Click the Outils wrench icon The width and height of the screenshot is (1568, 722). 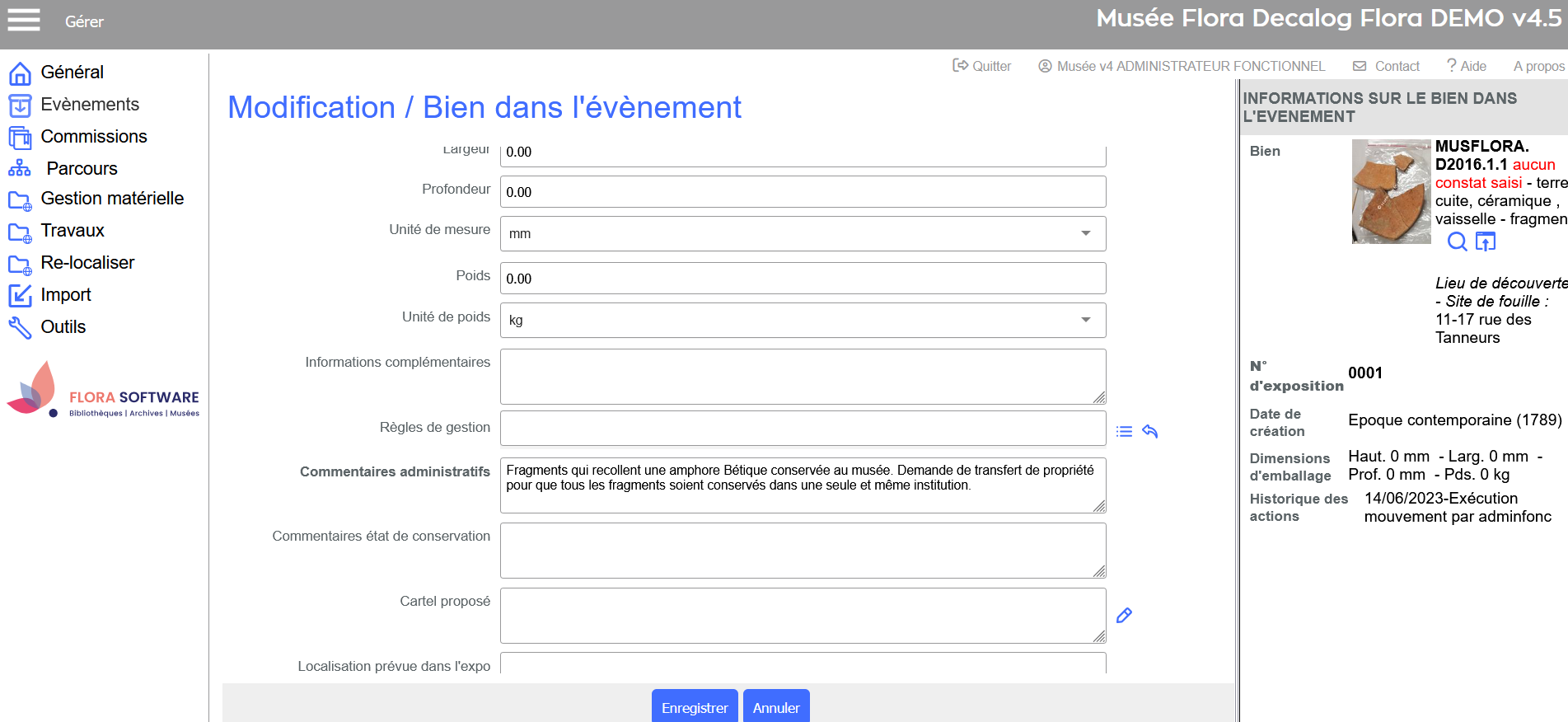20,327
